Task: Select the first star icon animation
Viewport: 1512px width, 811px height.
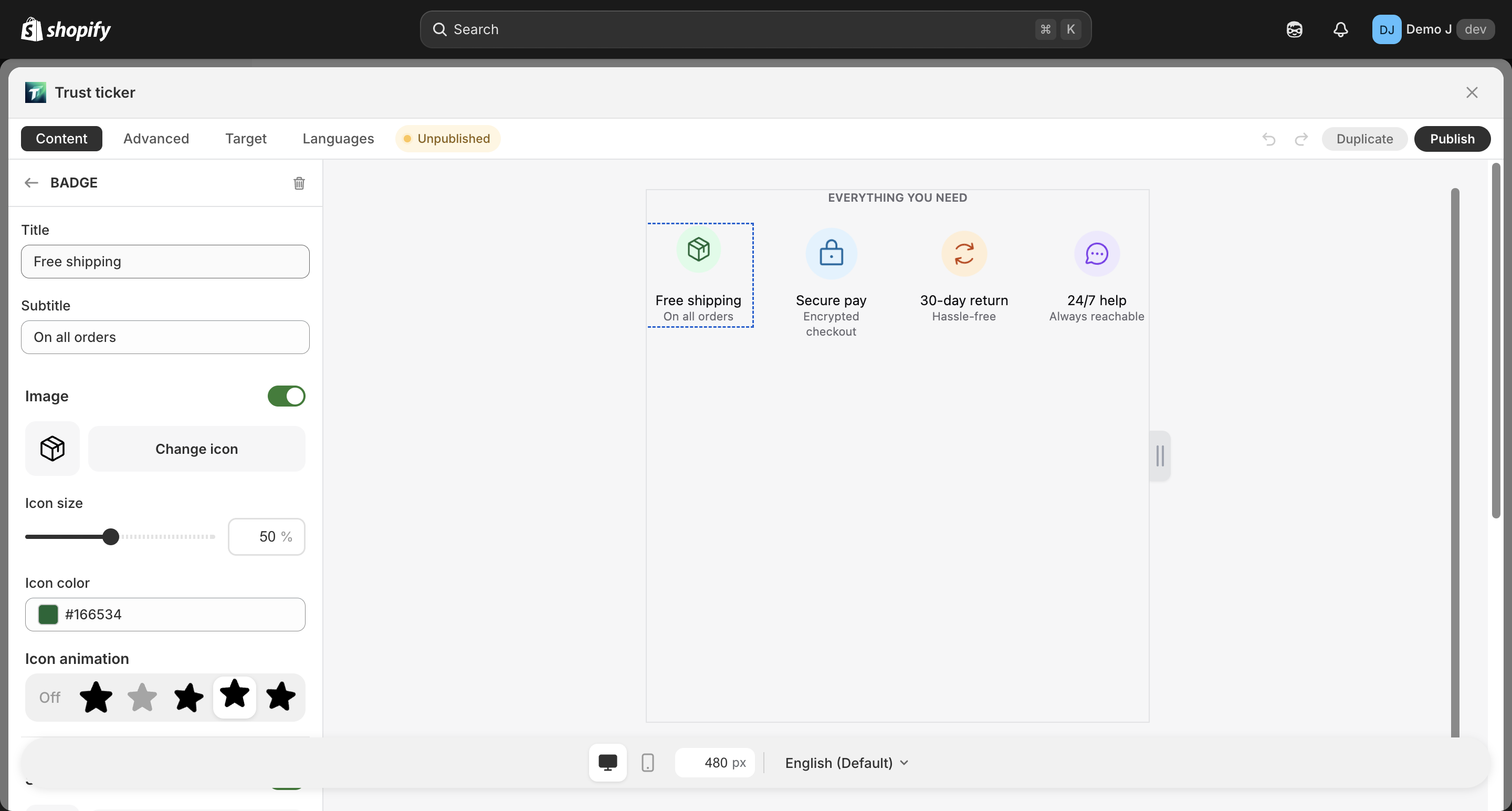Action: point(96,697)
